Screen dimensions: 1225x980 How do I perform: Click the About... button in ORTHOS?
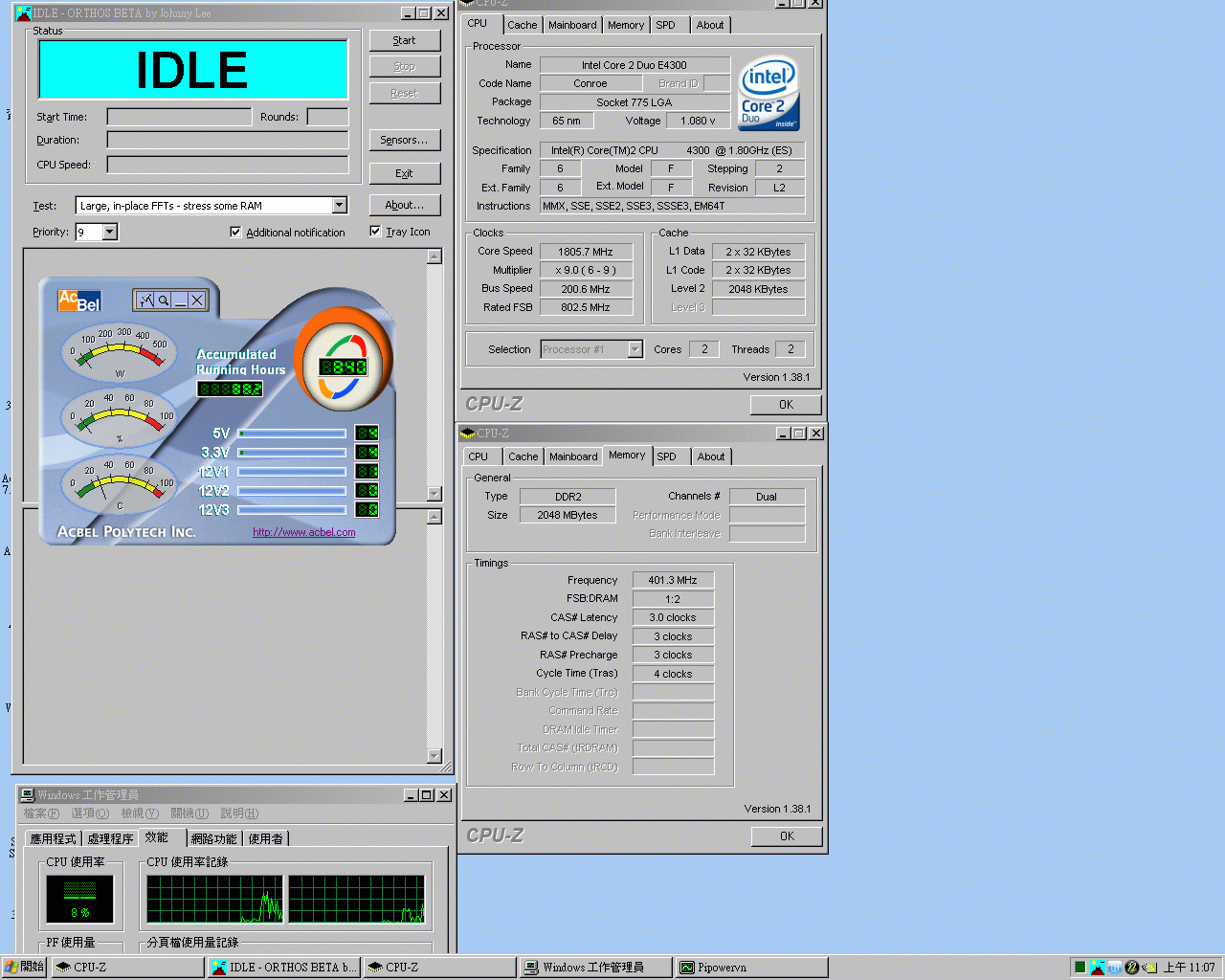click(x=405, y=205)
